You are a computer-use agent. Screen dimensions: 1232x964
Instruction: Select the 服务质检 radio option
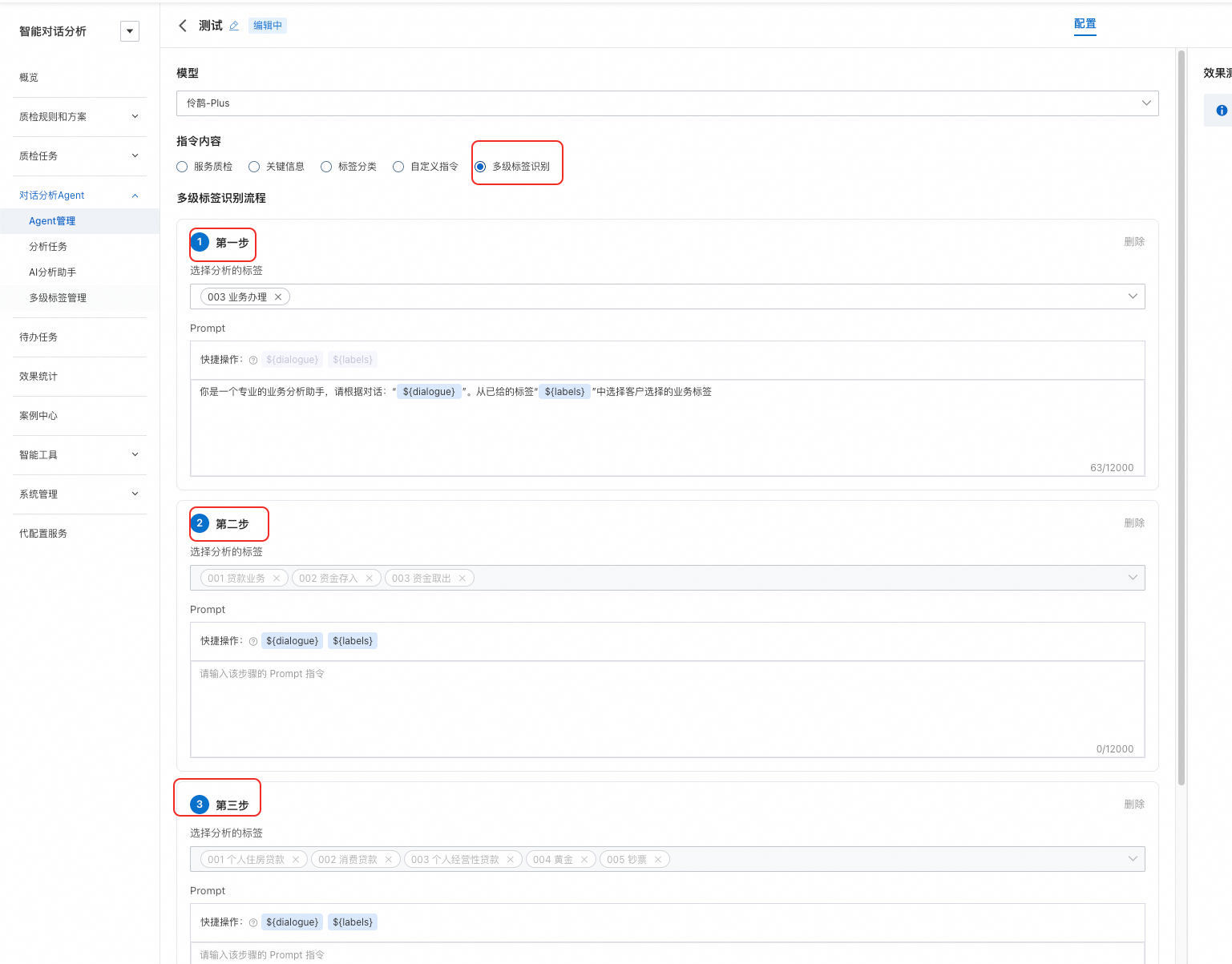pyautogui.click(x=204, y=167)
